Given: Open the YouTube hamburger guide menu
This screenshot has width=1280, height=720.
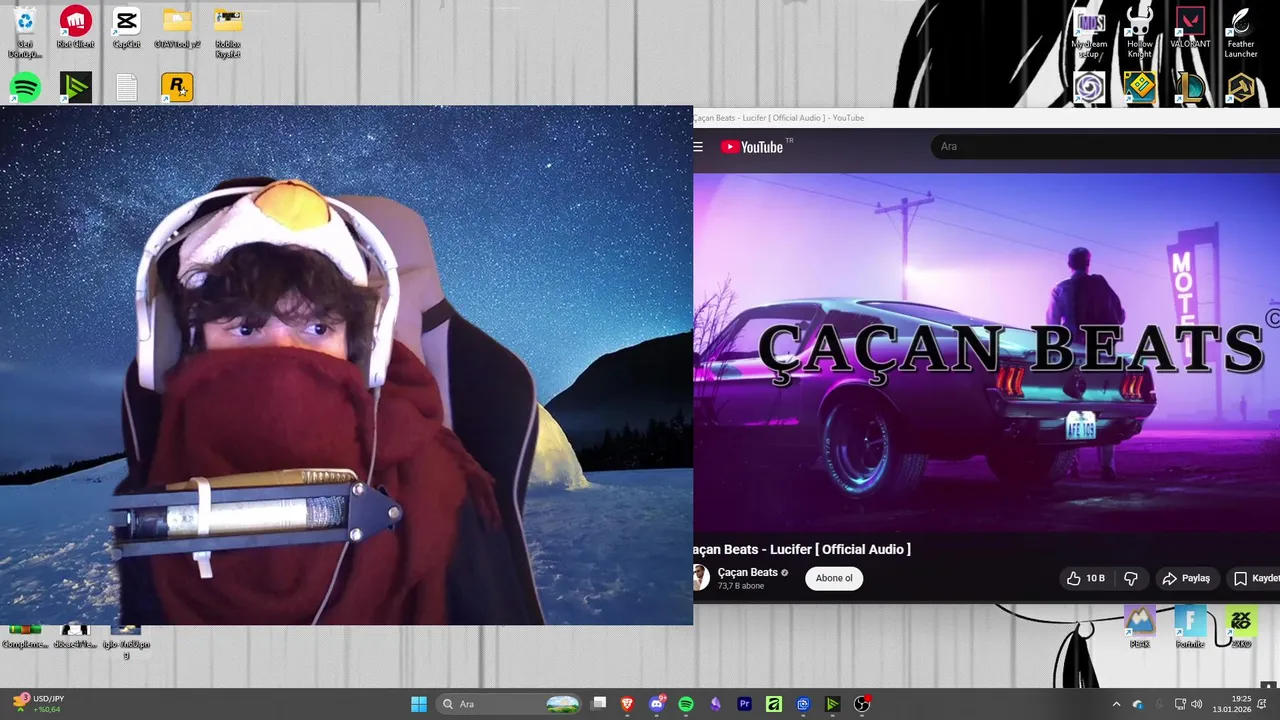Looking at the screenshot, I should click(x=698, y=147).
